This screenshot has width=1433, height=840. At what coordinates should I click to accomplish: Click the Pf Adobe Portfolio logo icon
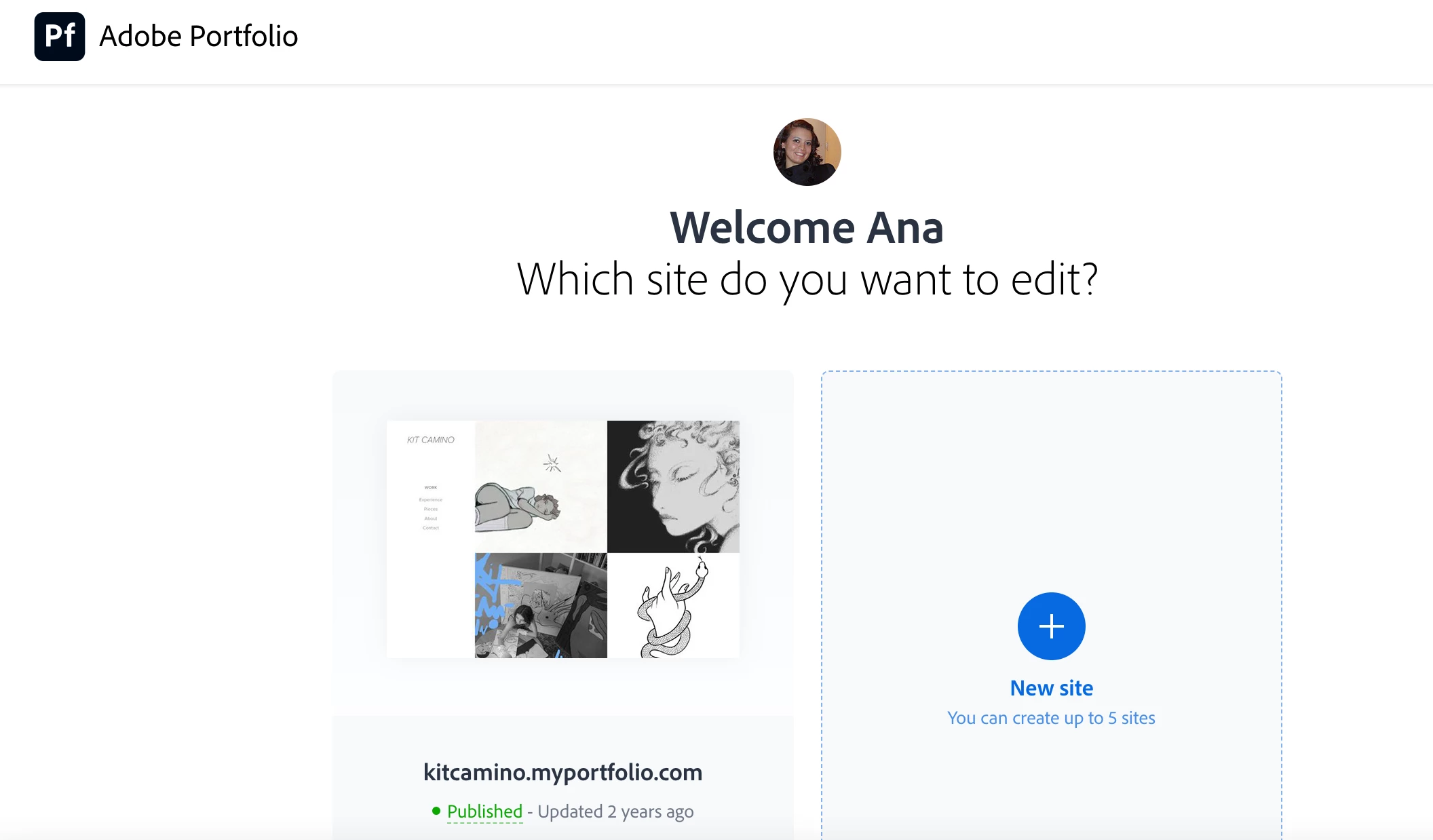coord(60,37)
